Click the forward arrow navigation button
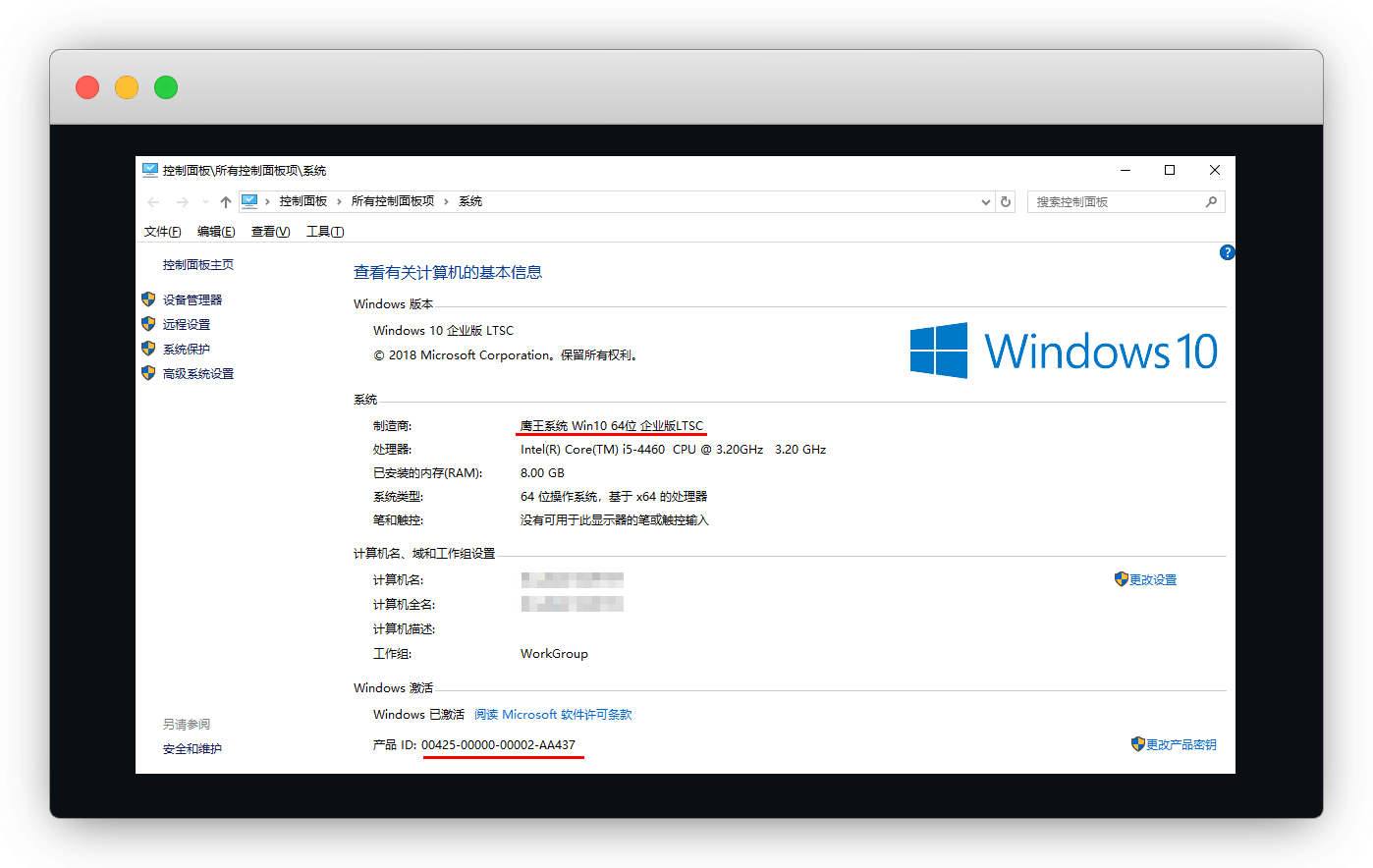This screenshot has height=868, width=1373. click(182, 202)
